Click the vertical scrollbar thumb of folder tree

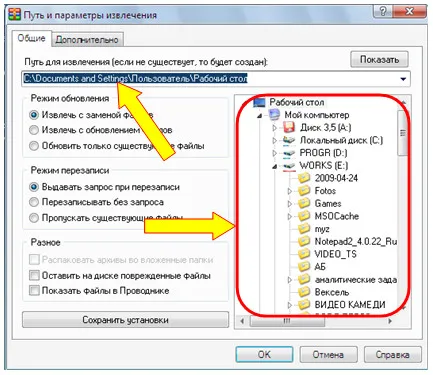coord(403,133)
